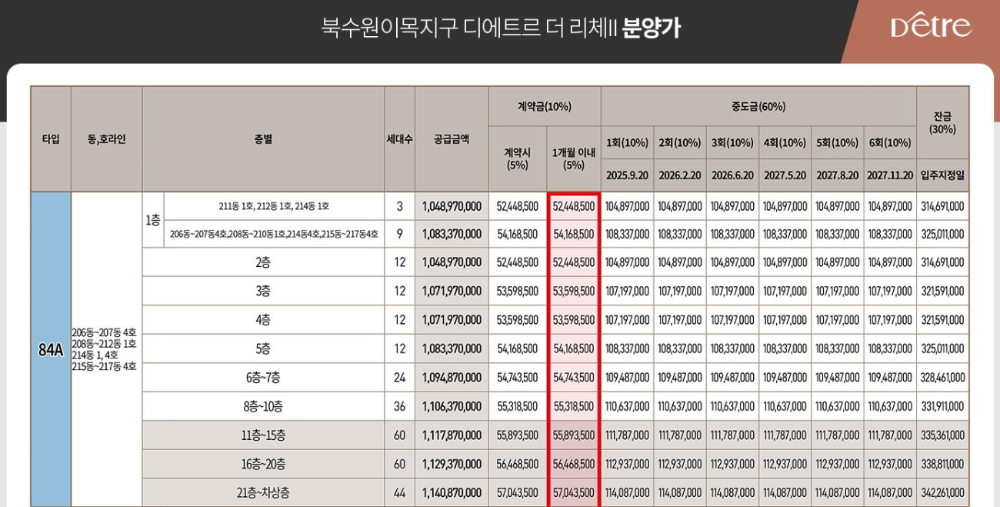Click the 세대수 column header
Viewport: 1000px width, 507px height.
click(399, 139)
